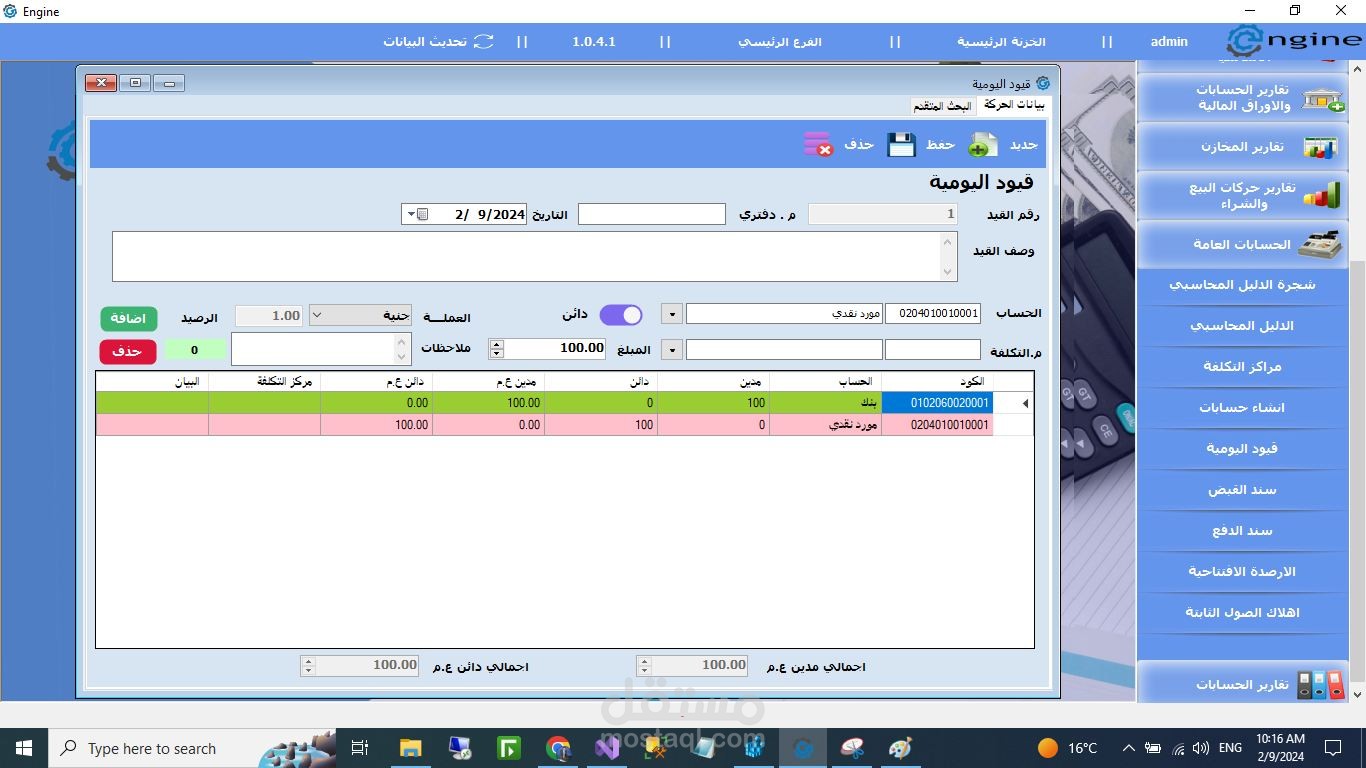The image size is (1366, 768).
Task: Open the الحساب account dropdown arrow
Action: point(672,314)
